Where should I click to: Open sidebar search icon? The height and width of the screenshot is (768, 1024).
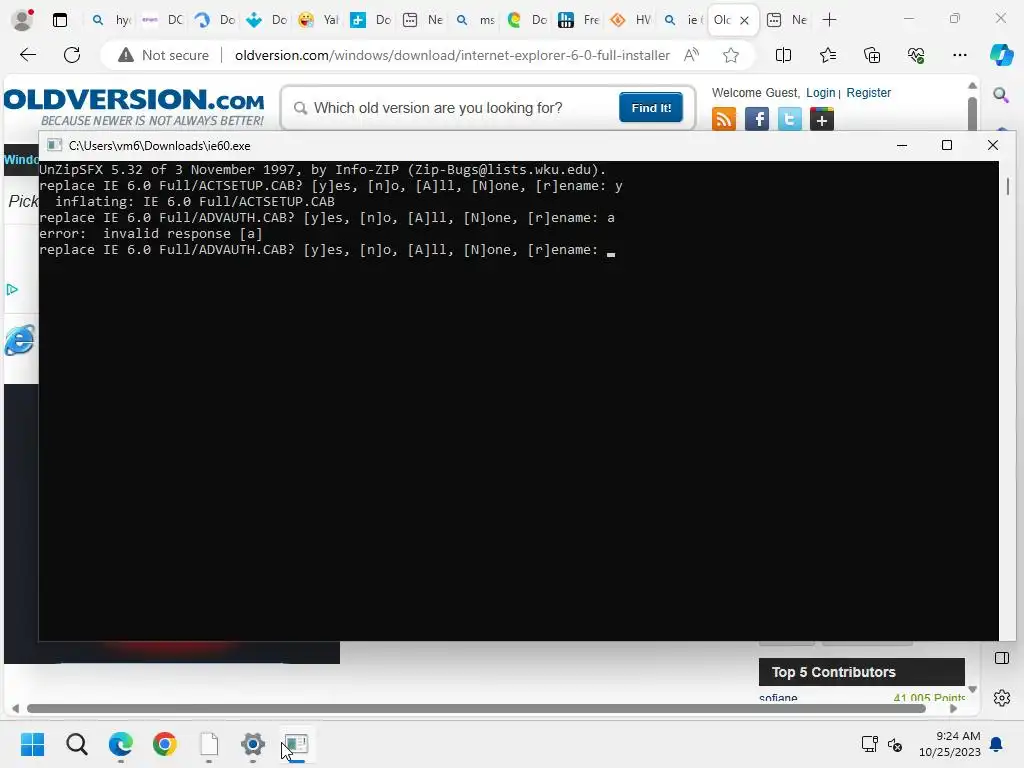coord(1001,96)
